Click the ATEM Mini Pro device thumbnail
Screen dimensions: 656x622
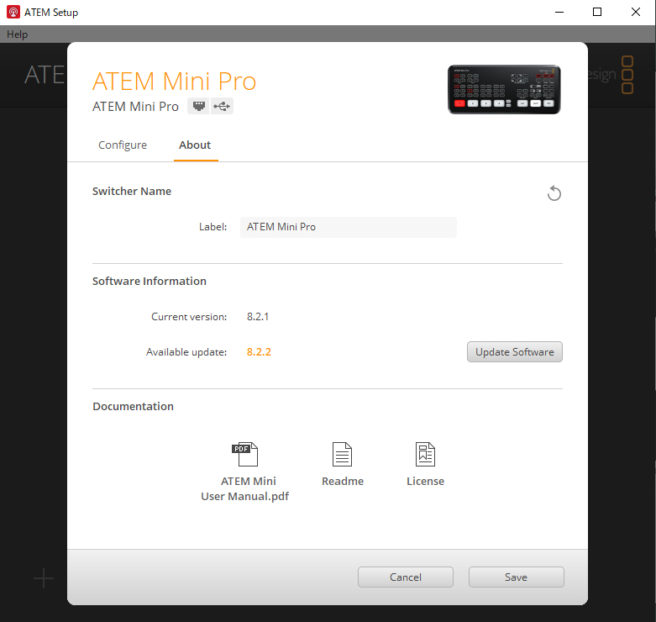(504, 89)
